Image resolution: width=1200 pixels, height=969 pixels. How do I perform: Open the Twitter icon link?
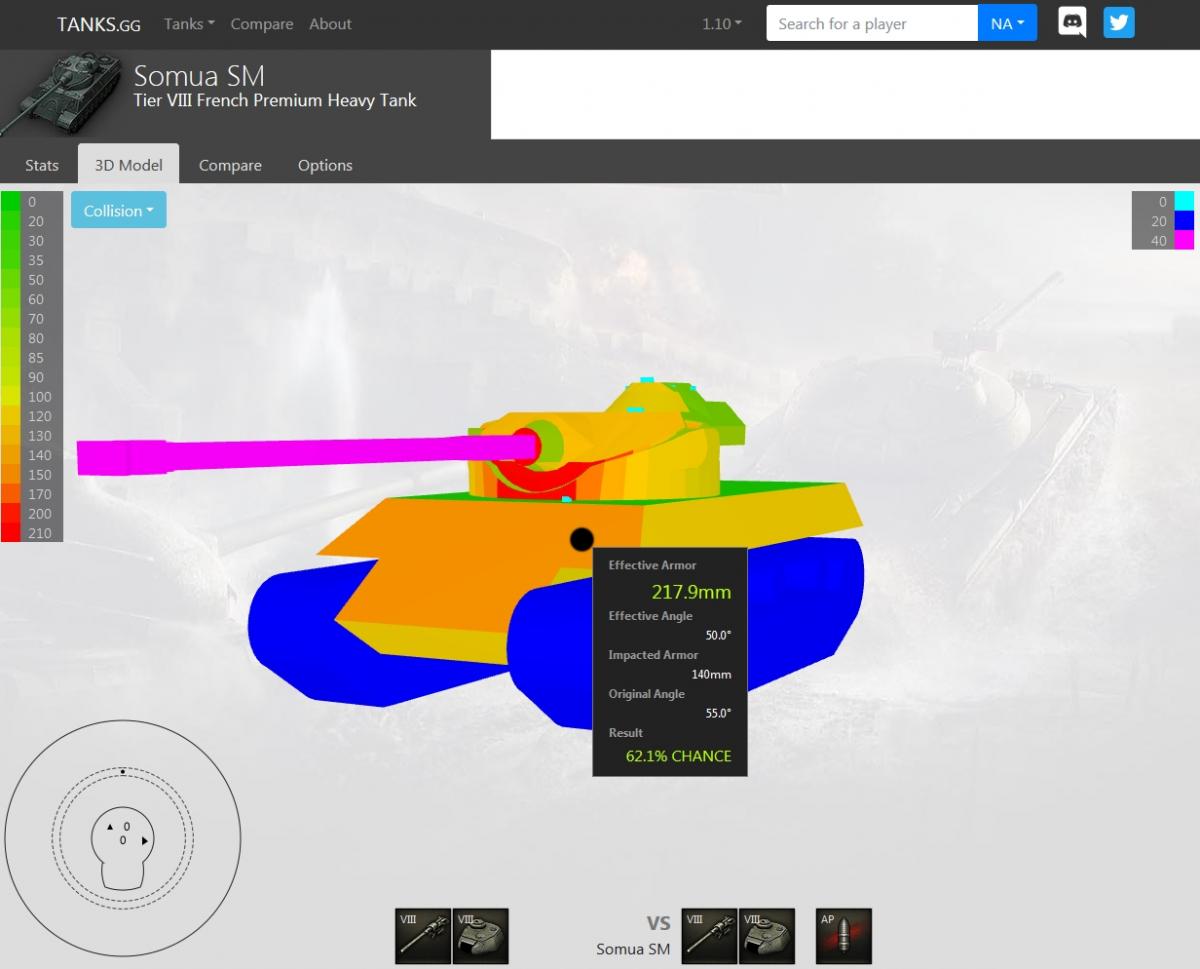click(1119, 23)
